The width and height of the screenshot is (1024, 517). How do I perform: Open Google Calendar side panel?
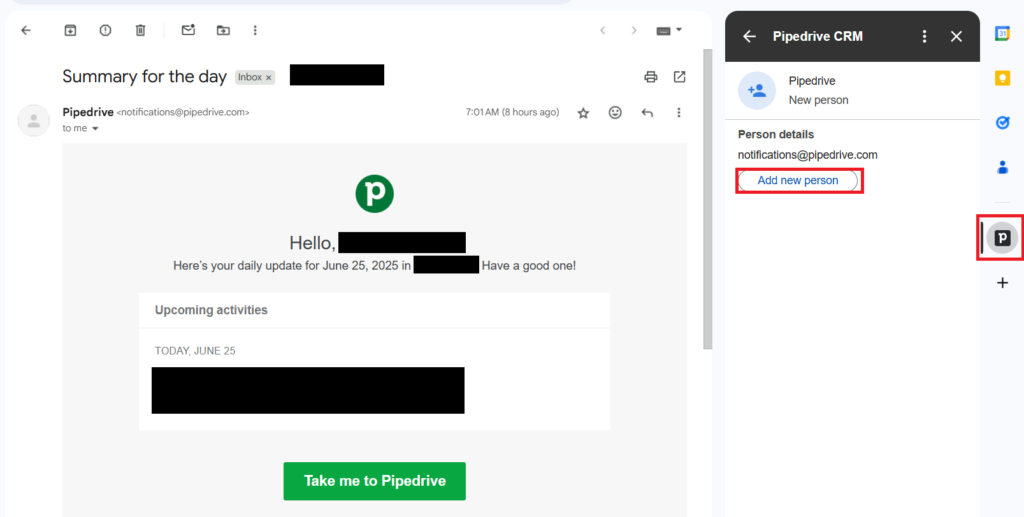[1002, 33]
